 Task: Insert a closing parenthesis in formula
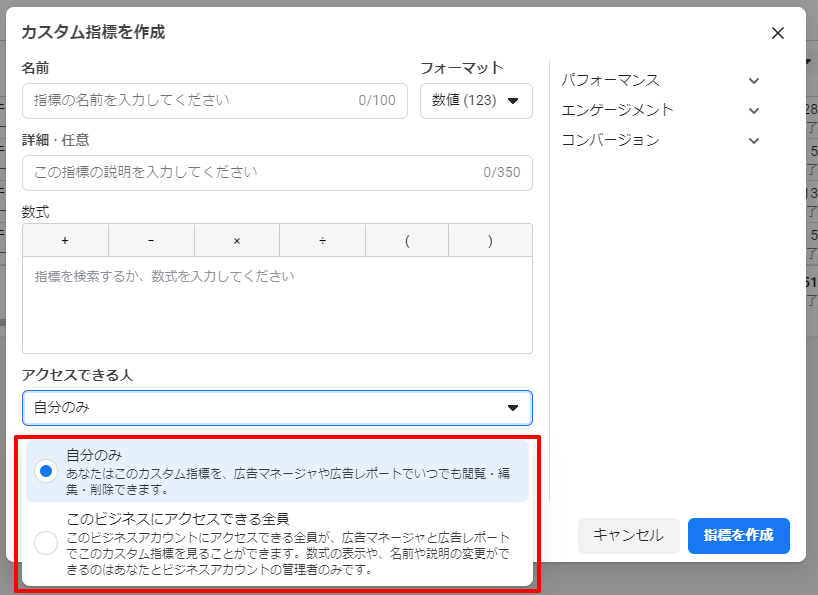490,241
